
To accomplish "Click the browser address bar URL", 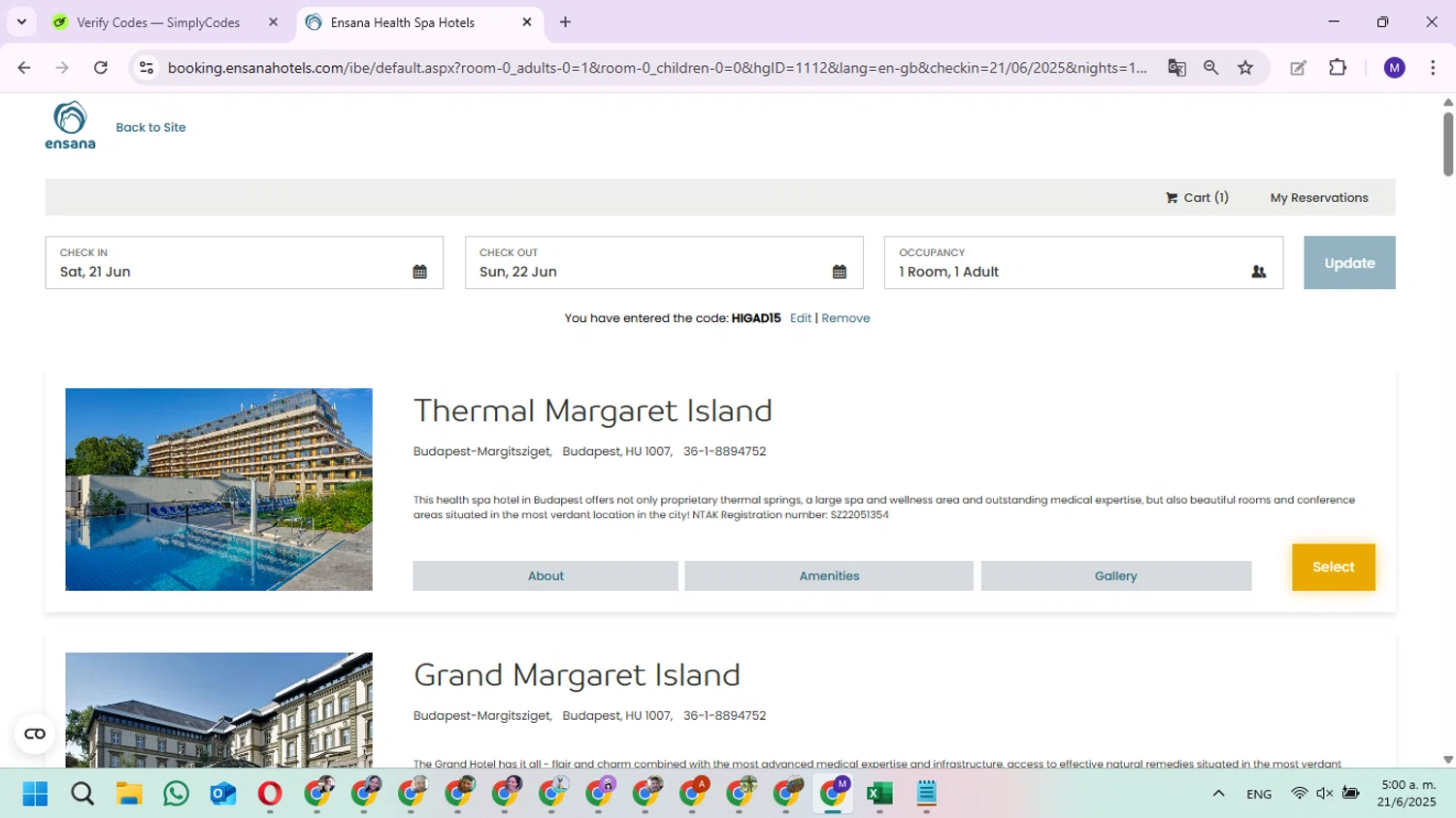I will click(657, 68).
